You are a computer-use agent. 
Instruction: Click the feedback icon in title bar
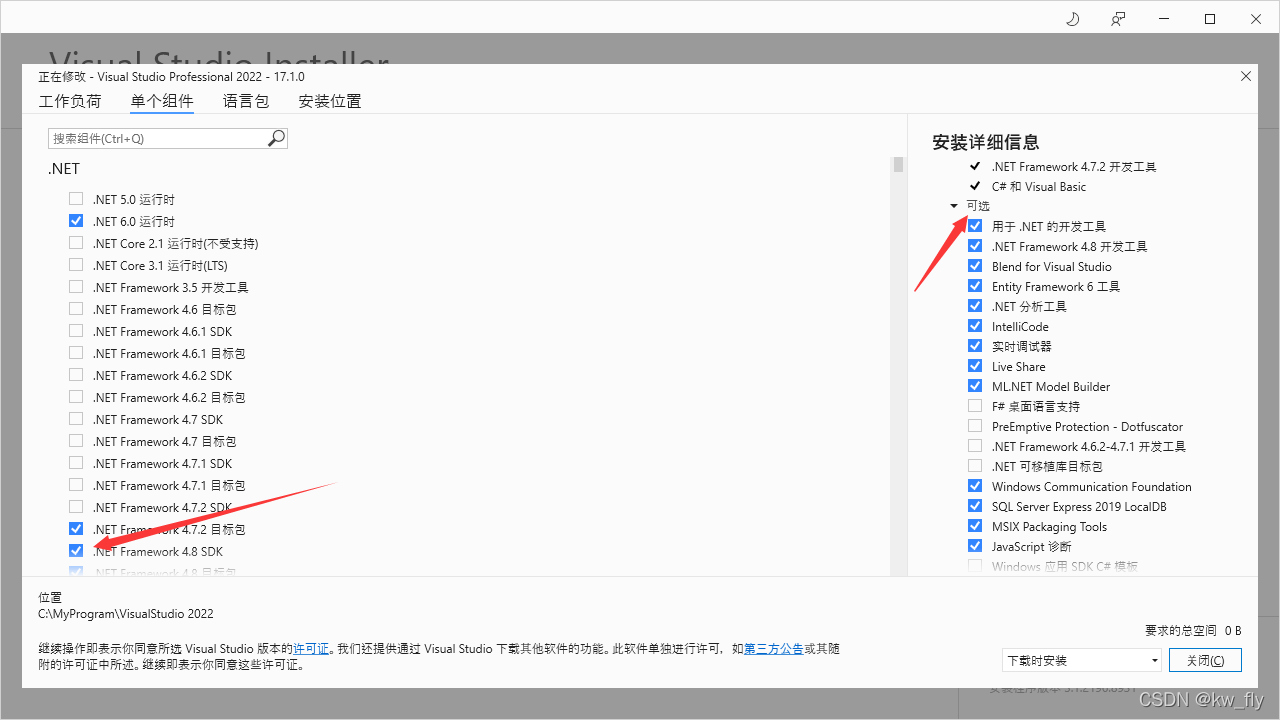[1118, 19]
